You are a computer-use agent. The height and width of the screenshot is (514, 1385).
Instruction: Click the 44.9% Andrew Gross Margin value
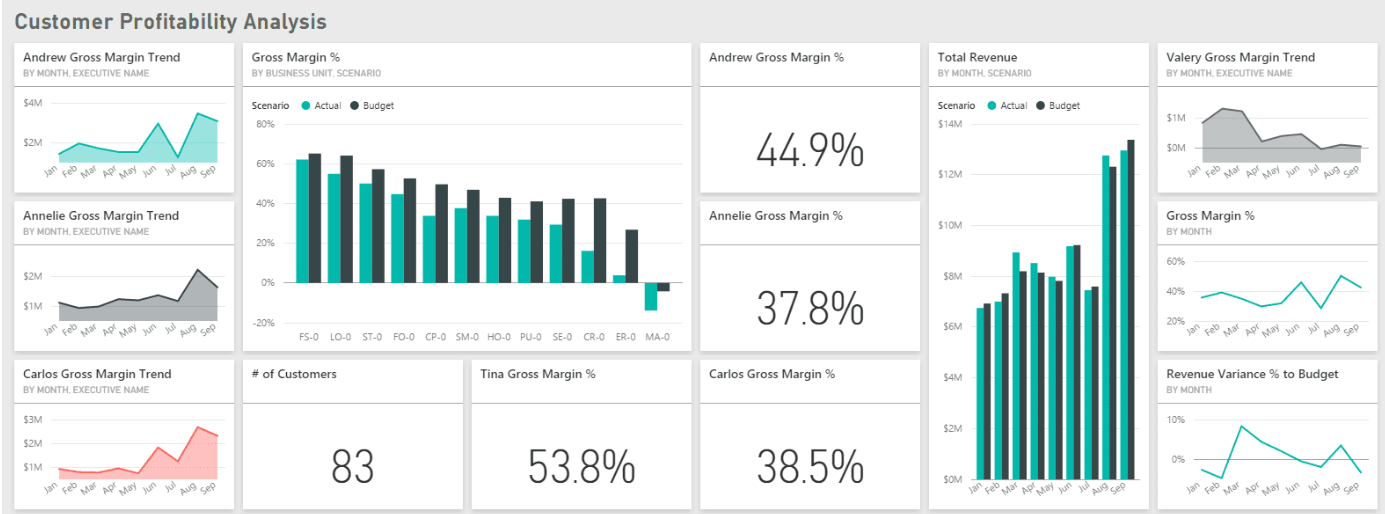pos(809,150)
